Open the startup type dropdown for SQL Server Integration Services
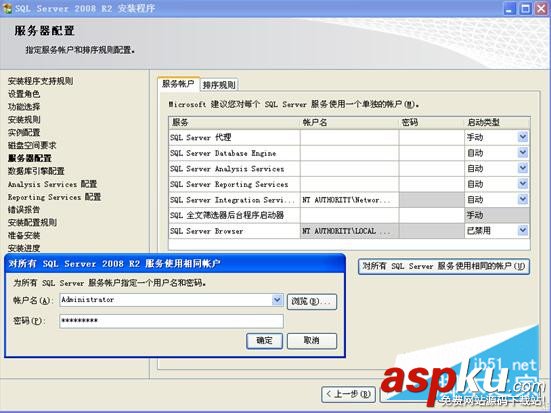551x413 pixels. pyautogui.click(x=523, y=199)
